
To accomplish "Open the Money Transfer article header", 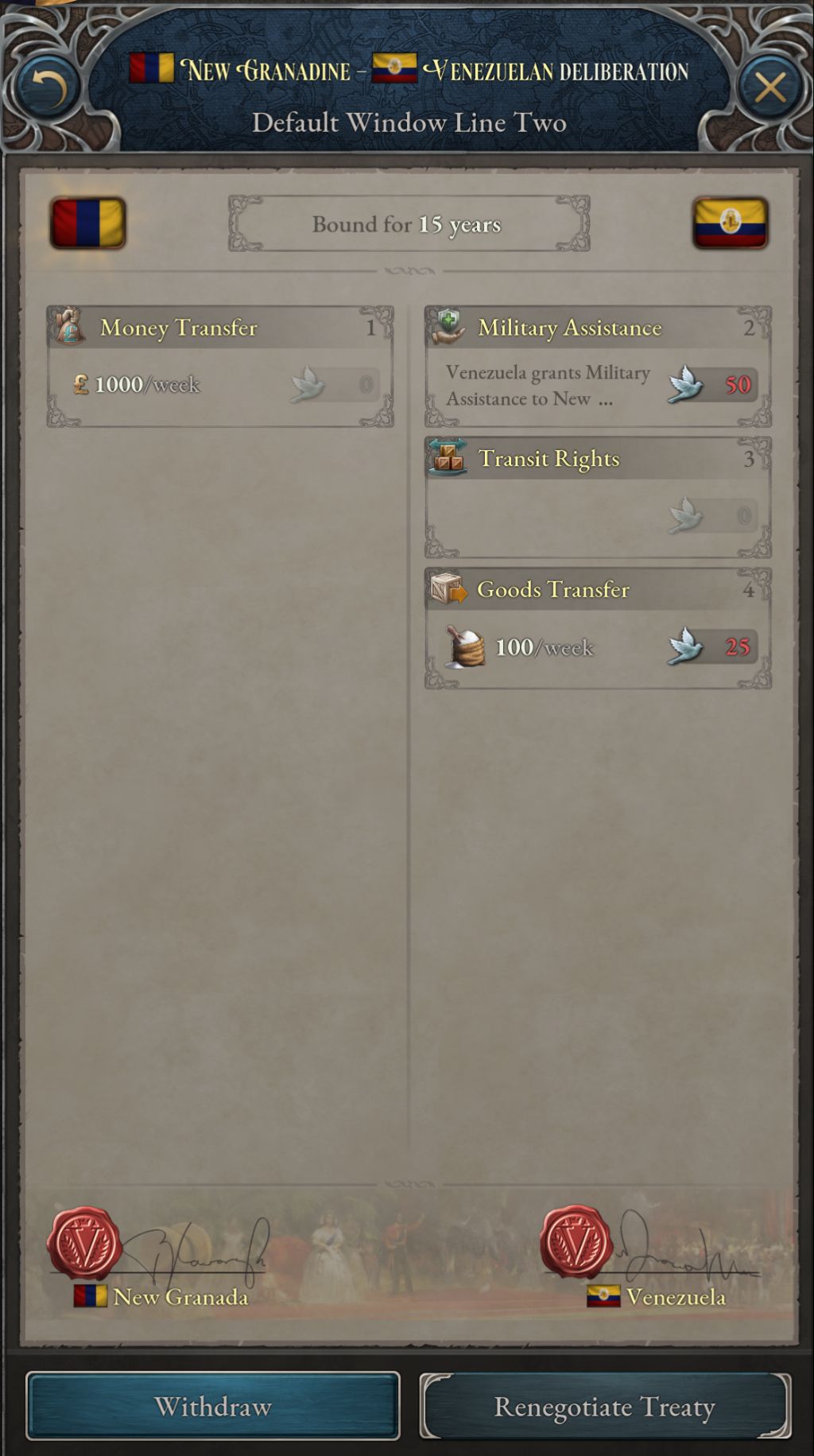I will (220, 328).
